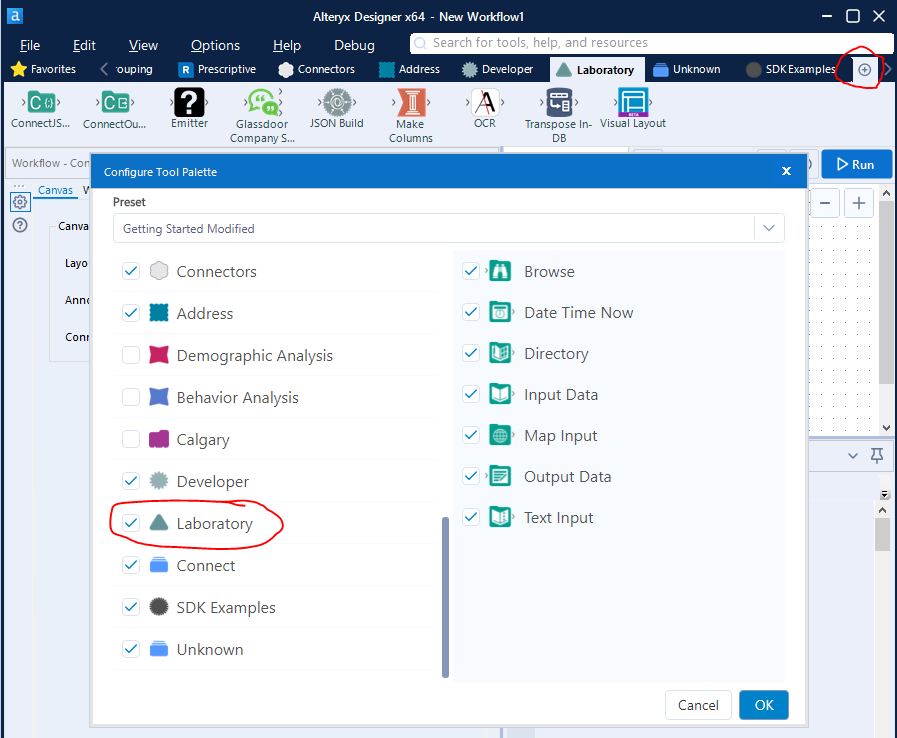Image resolution: width=897 pixels, height=738 pixels.
Task: Uncheck the Text Input tool
Action: pos(471,517)
